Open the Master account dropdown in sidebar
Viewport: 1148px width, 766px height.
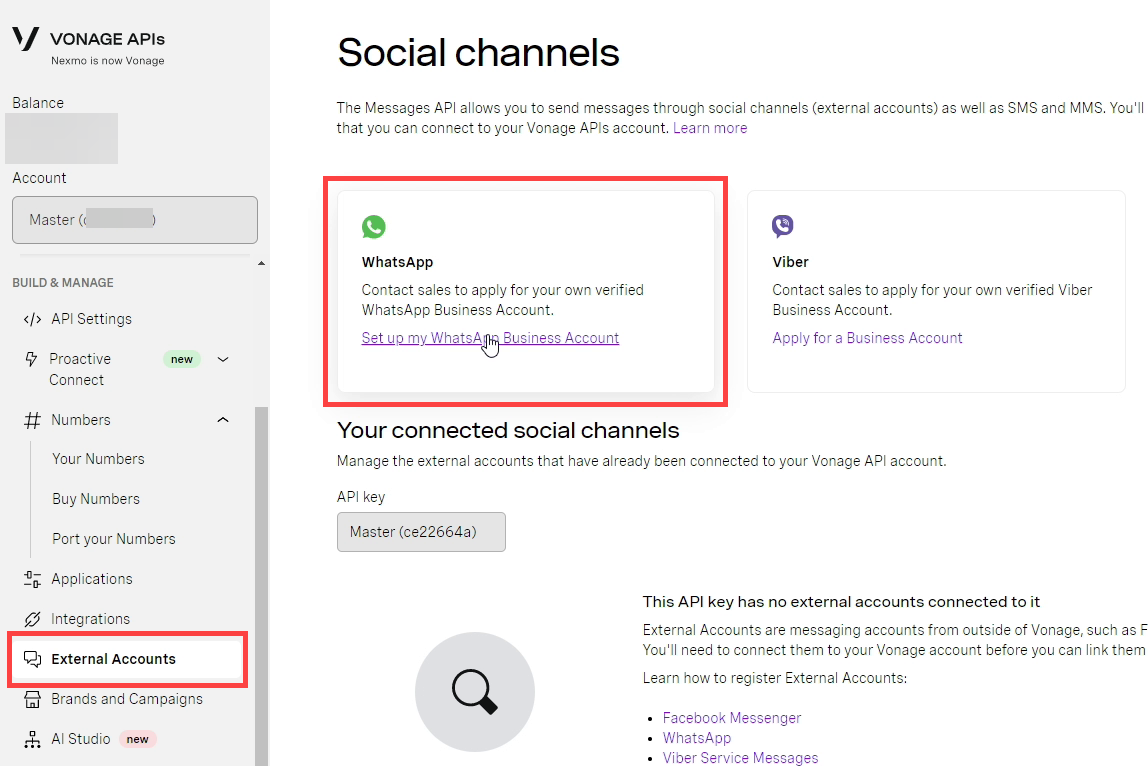click(x=135, y=220)
